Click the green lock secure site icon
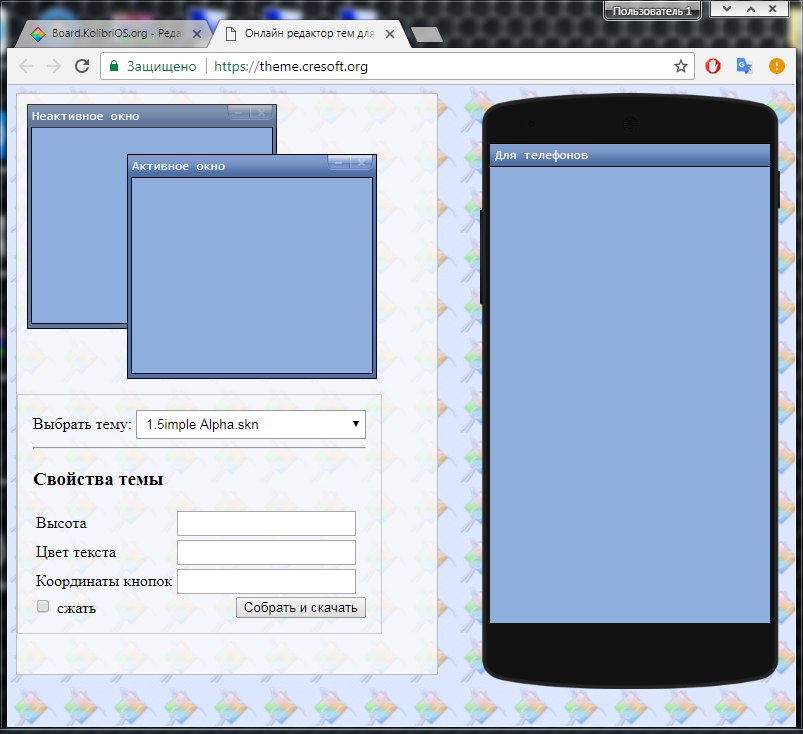The width and height of the screenshot is (803, 734). [114, 66]
